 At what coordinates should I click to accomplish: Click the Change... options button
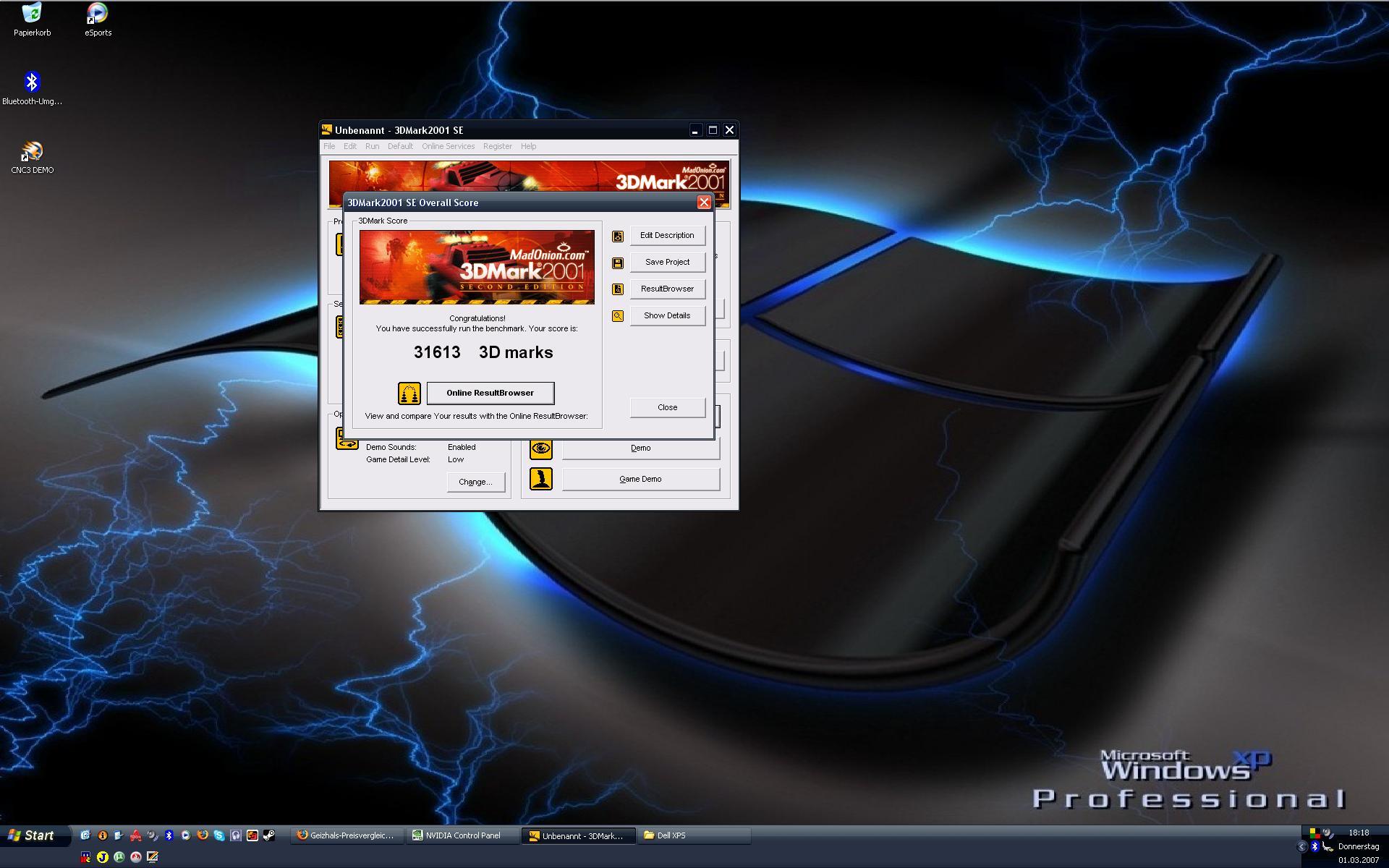(475, 482)
